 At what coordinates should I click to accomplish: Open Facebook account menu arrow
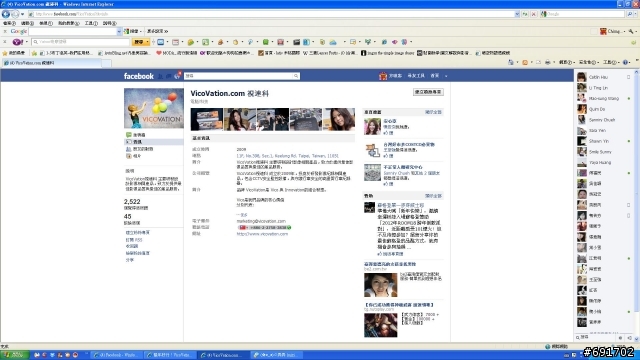(x=446, y=76)
